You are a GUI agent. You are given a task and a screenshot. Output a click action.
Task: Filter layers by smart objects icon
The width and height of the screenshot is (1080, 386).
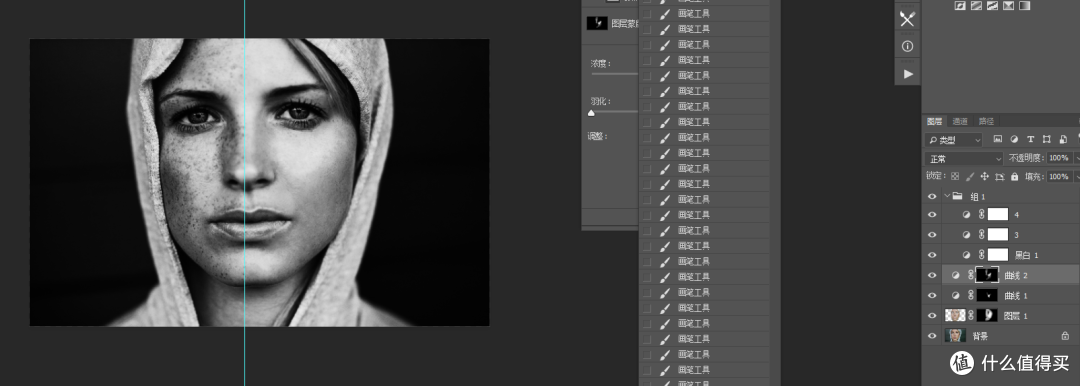(x=1063, y=139)
